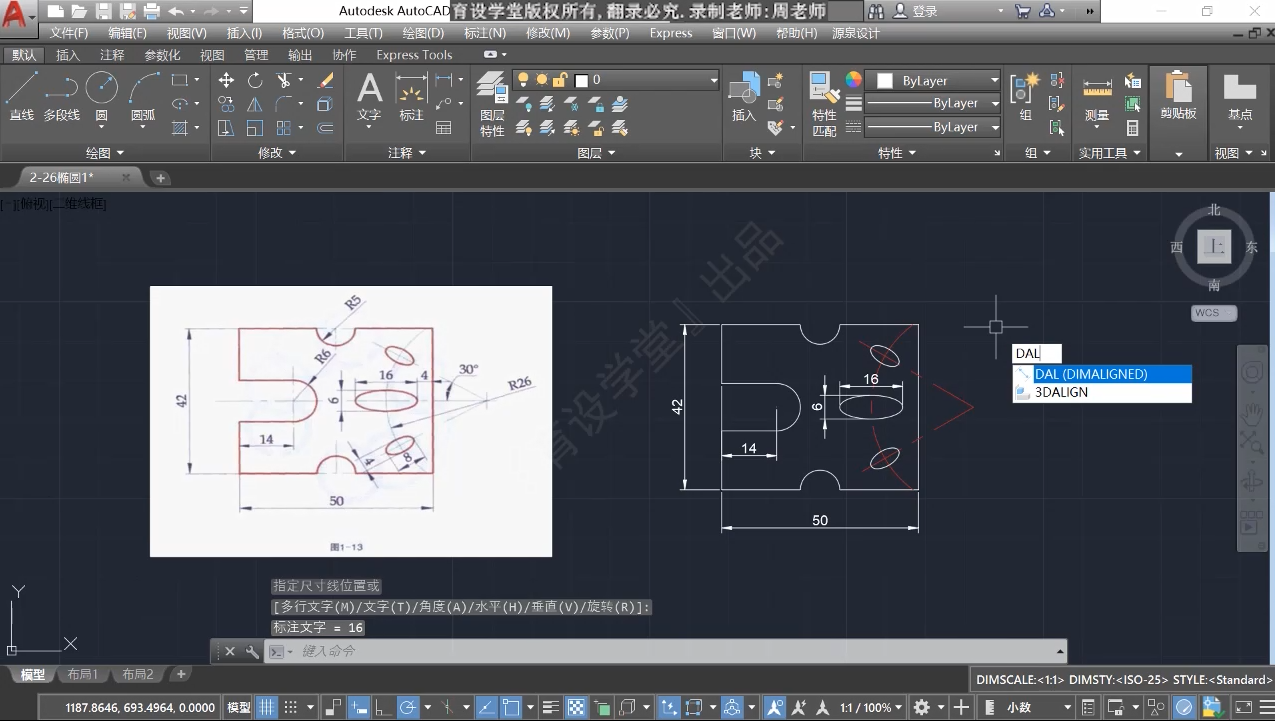Choose 3DALIGN from the autocomplete list
1275x721 pixels.
click(x=1102, y=393)
